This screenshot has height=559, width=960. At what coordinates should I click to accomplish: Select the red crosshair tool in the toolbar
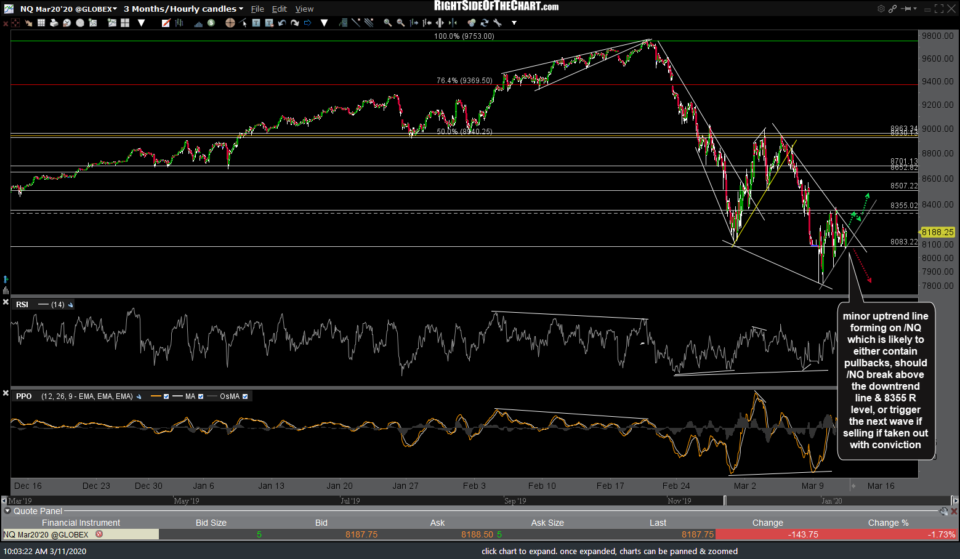tap(15, 23)
